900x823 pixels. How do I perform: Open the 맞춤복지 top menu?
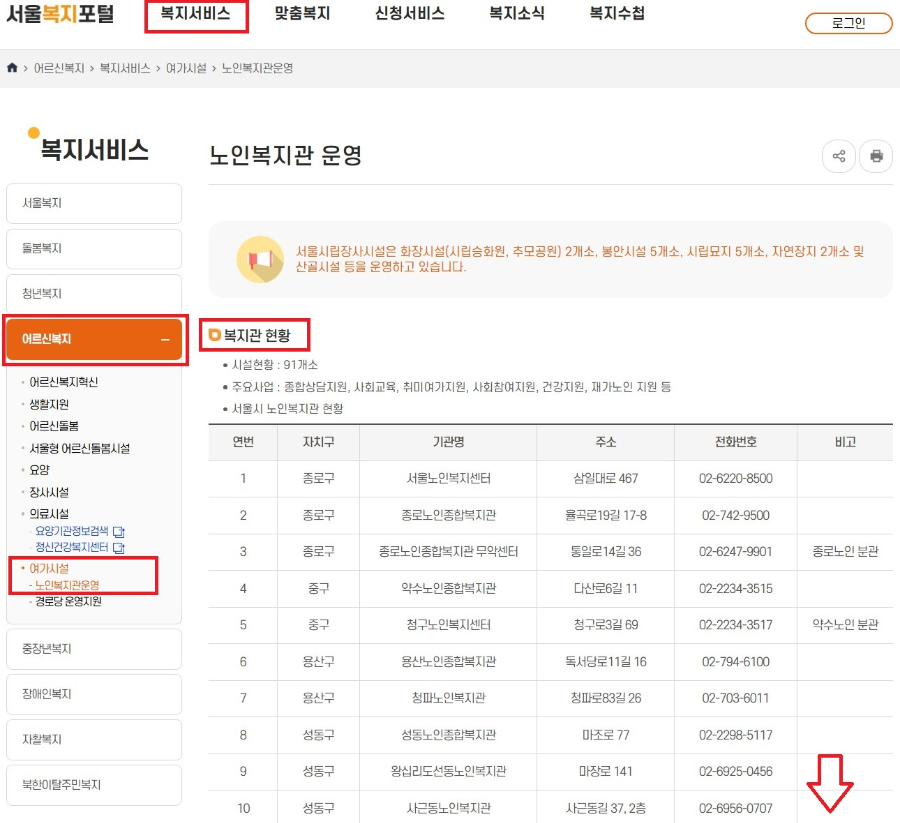tap(302, 13)
